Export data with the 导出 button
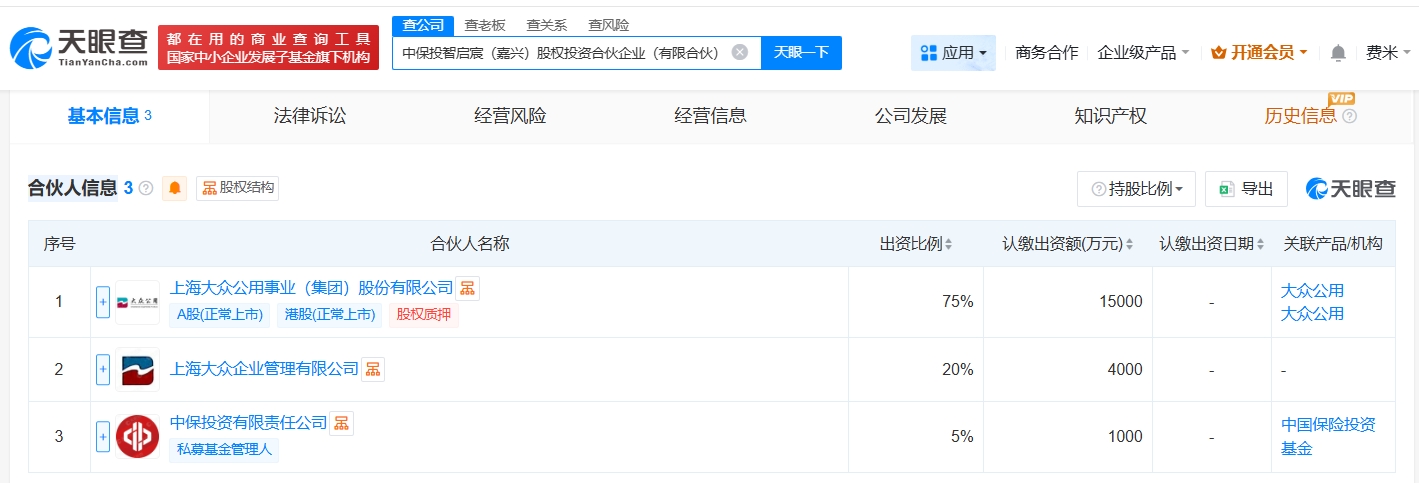The image size is (1419, 483). 1246,189
